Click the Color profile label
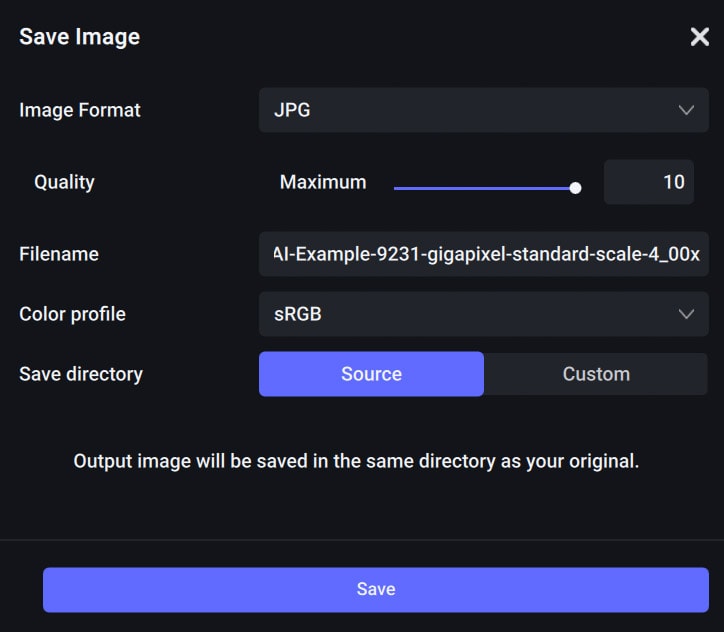724x632 pixels. click(72, 315)
